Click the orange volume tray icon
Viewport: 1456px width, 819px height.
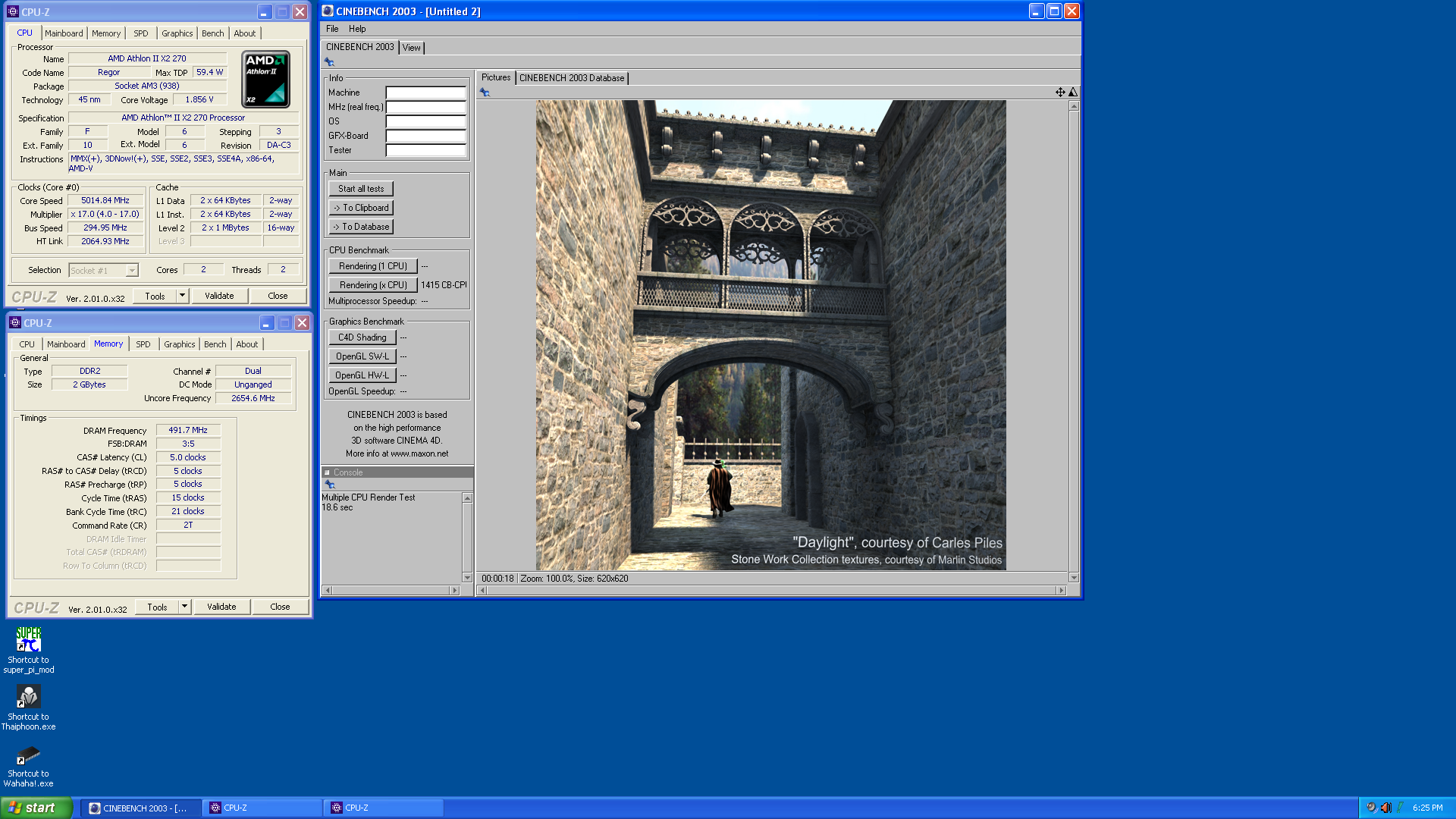coord(1386,808)
